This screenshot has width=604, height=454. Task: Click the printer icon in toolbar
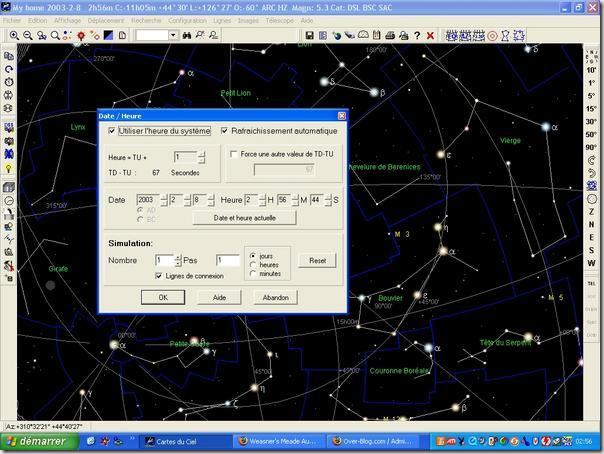point(390,35)
